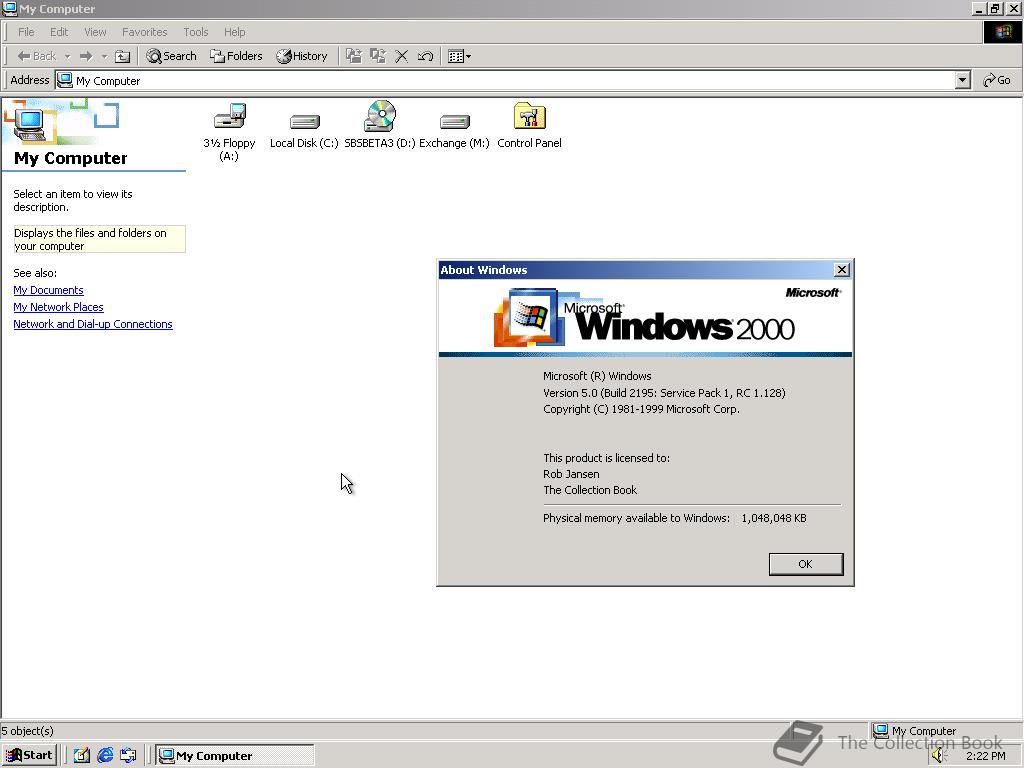The width and height of the screenshot is (1024, 768).
Task: Click the Forward arrow toolbar button
Action: click(86, 56)
